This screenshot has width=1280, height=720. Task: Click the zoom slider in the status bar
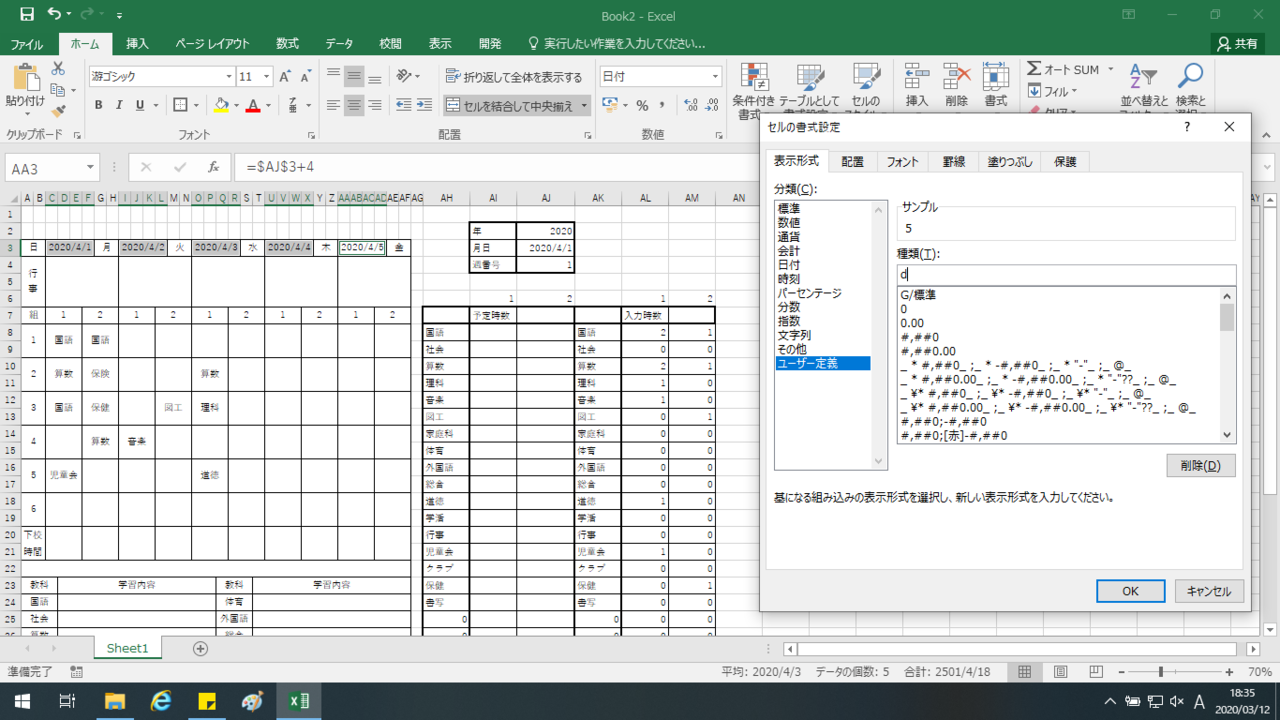[x=1160, y=672]
